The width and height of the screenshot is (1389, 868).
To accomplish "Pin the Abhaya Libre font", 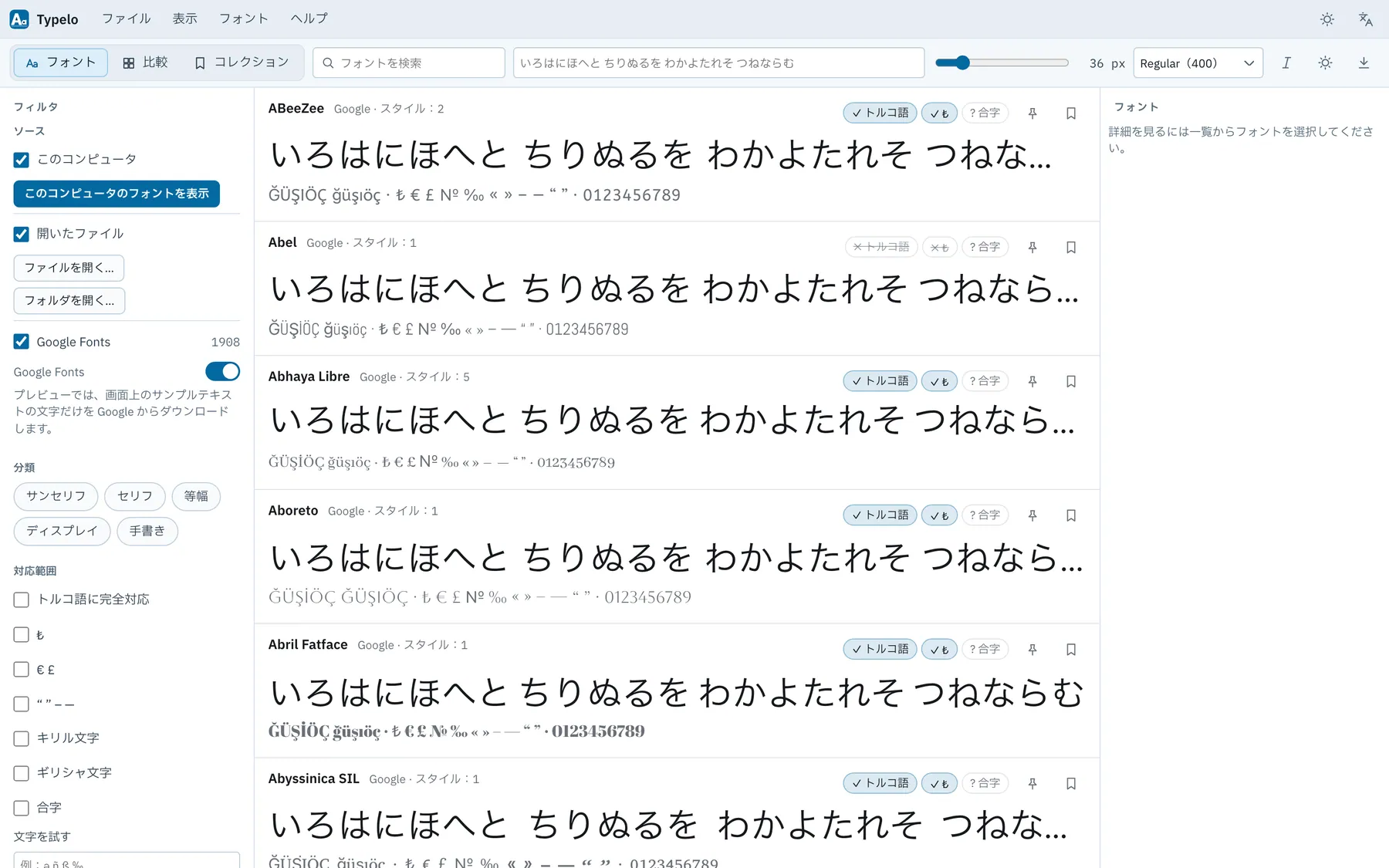I will pos(1032,381).
